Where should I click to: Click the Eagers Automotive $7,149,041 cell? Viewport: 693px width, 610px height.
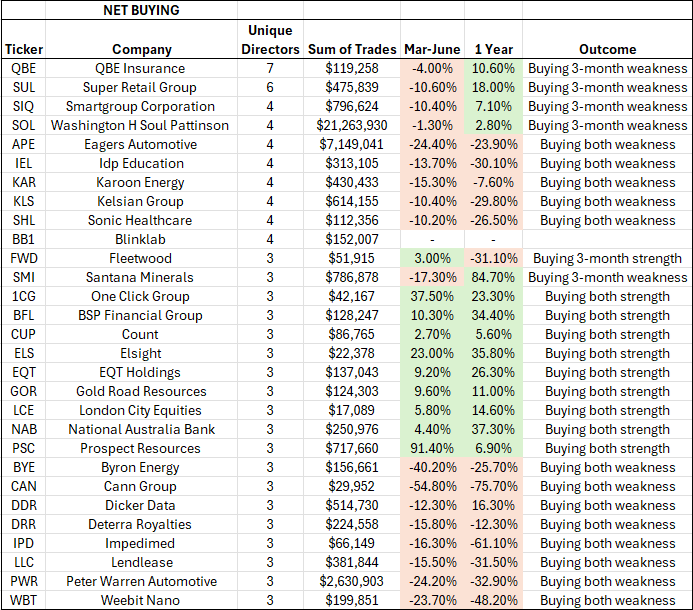pyautogui.click(x=350, y=144)
